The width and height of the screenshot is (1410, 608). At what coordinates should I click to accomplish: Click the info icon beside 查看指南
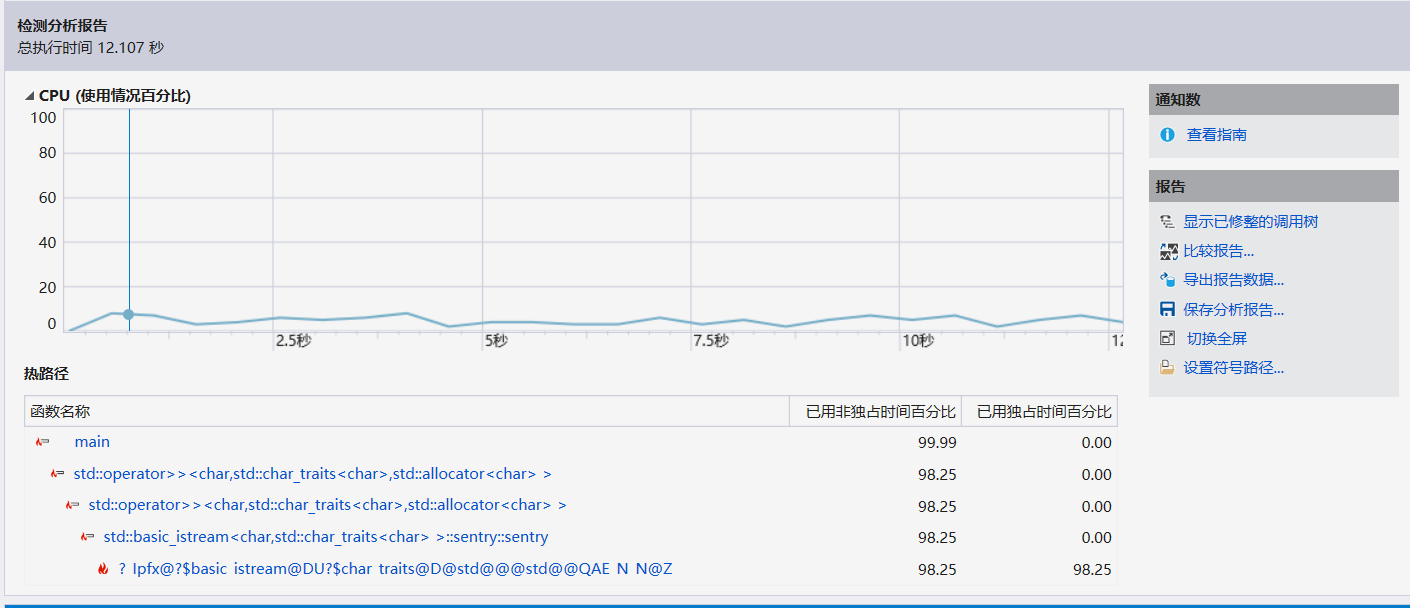pos(1167,135)
